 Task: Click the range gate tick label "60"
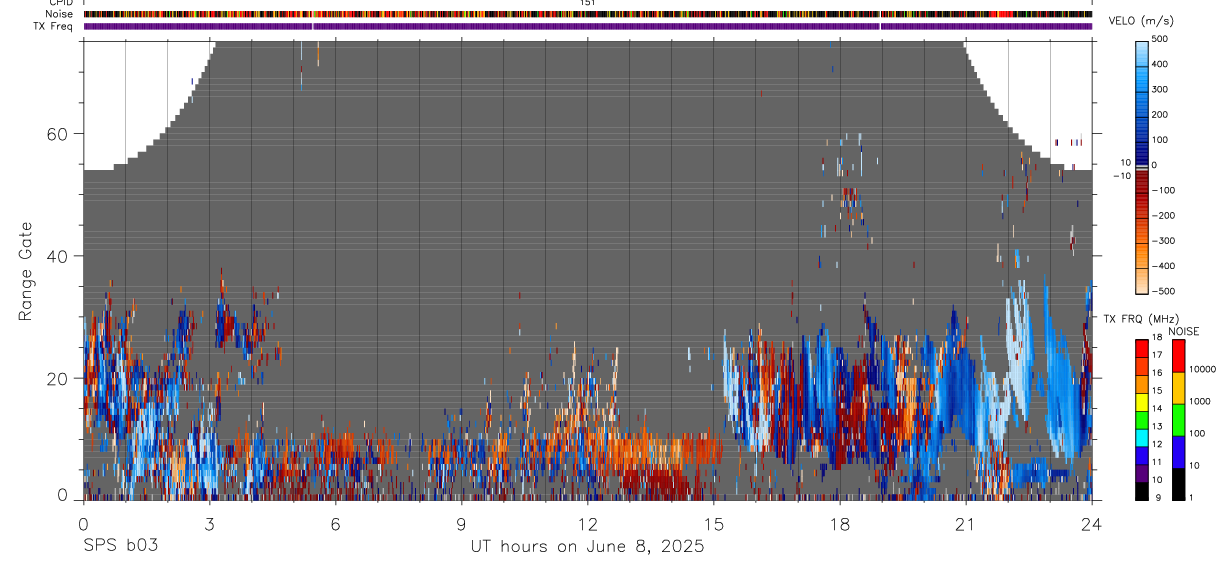(x=56, y=134)
